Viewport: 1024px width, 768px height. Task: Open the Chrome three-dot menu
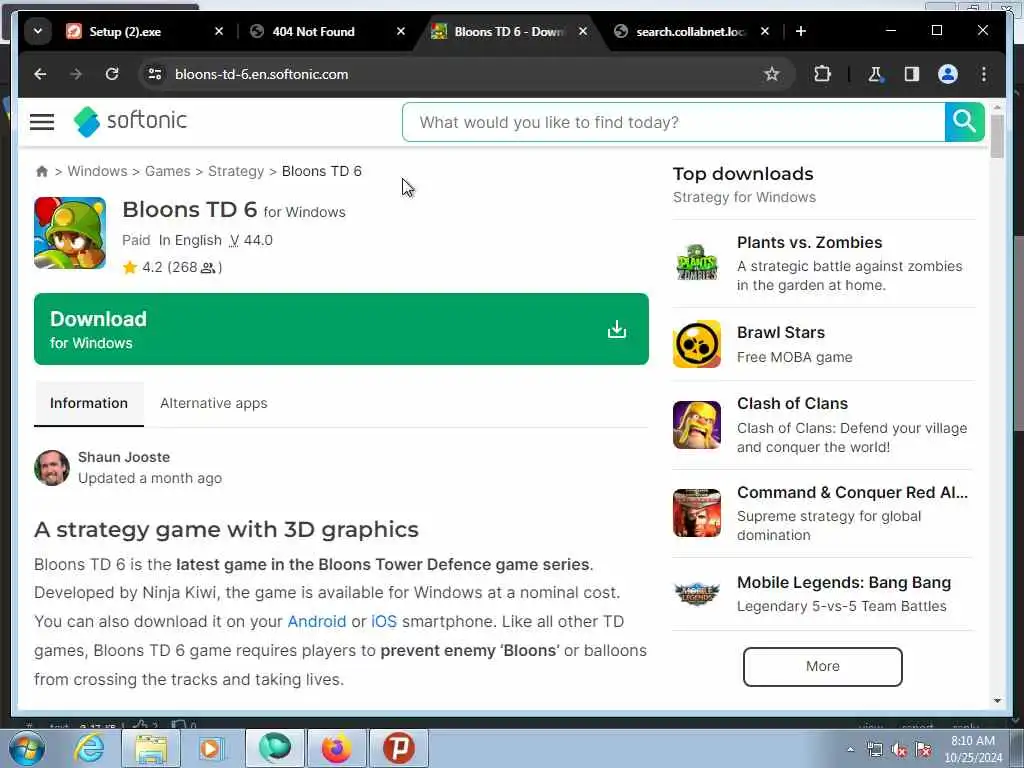[x=984, y=74]
